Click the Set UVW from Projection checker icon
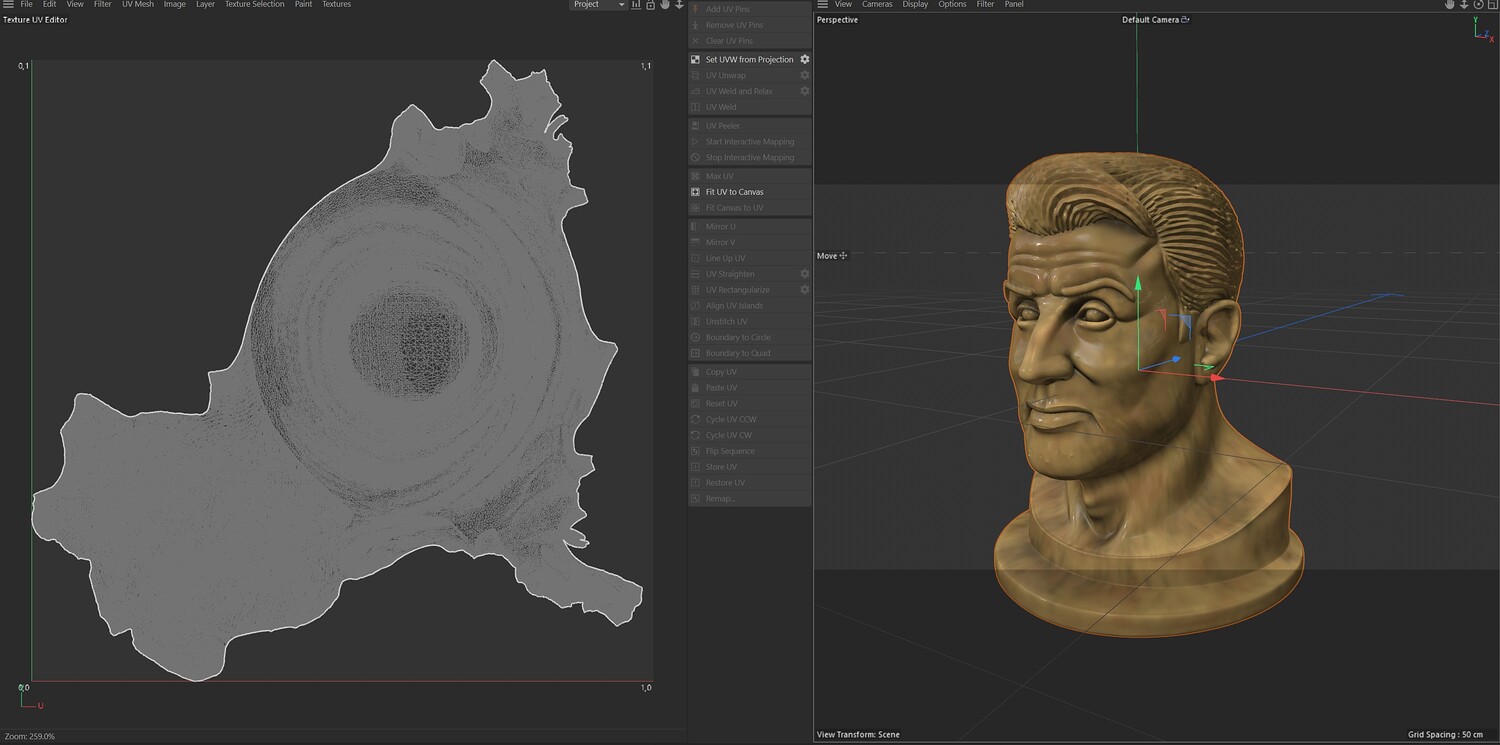The image size is (1500, 745). [x=695, y=60]
